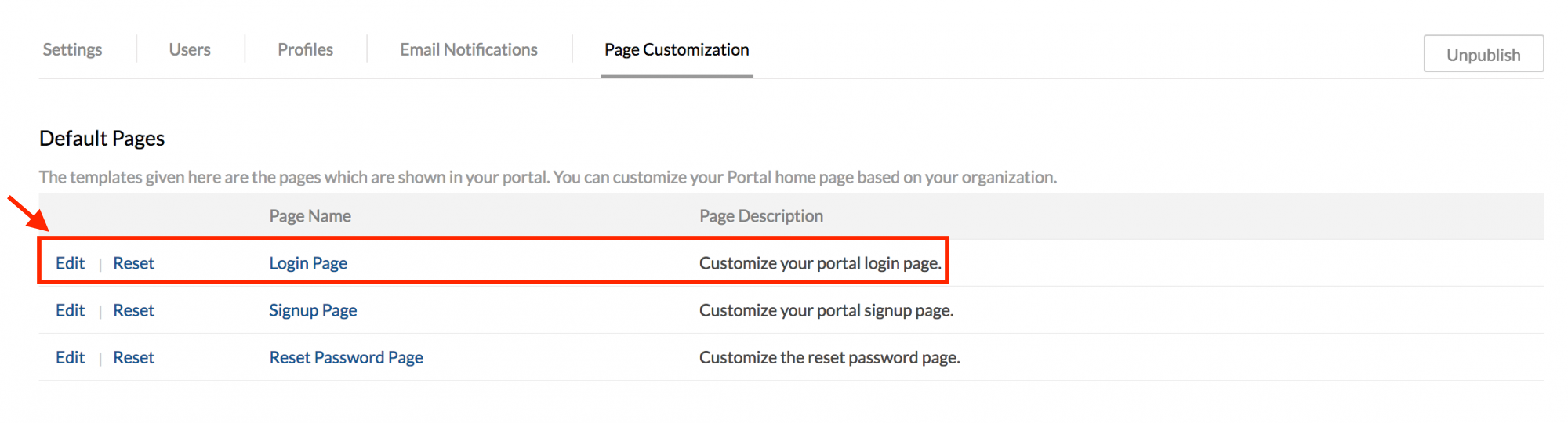
Task: Click the Unpublish button
Action: (1483, 54)
